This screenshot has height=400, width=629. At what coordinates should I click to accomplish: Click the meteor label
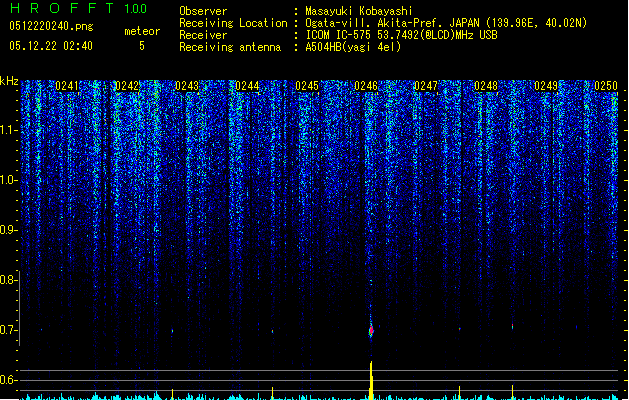pyautogui.click(x=142, y=31)
